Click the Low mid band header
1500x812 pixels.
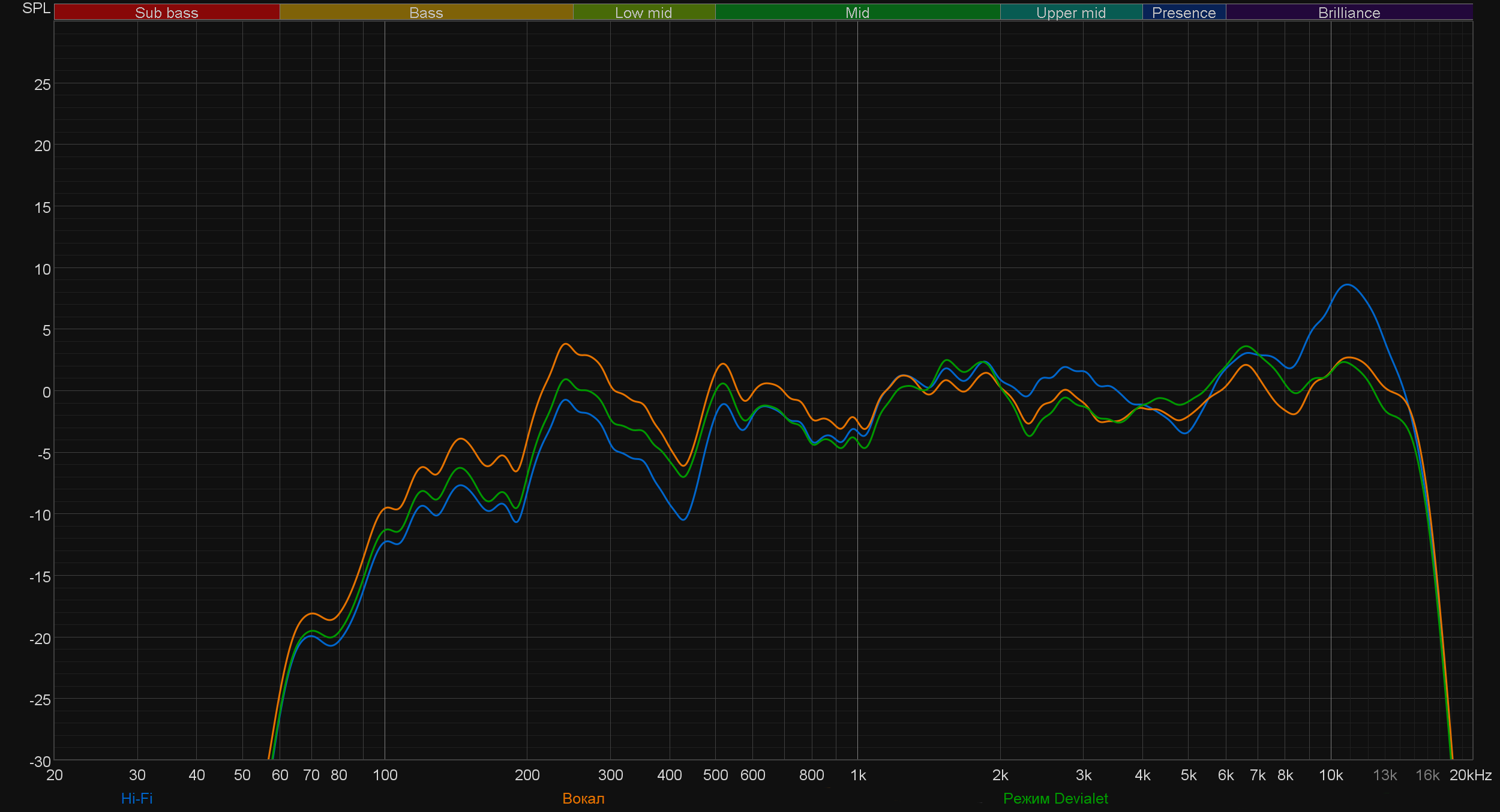[643, 13]
